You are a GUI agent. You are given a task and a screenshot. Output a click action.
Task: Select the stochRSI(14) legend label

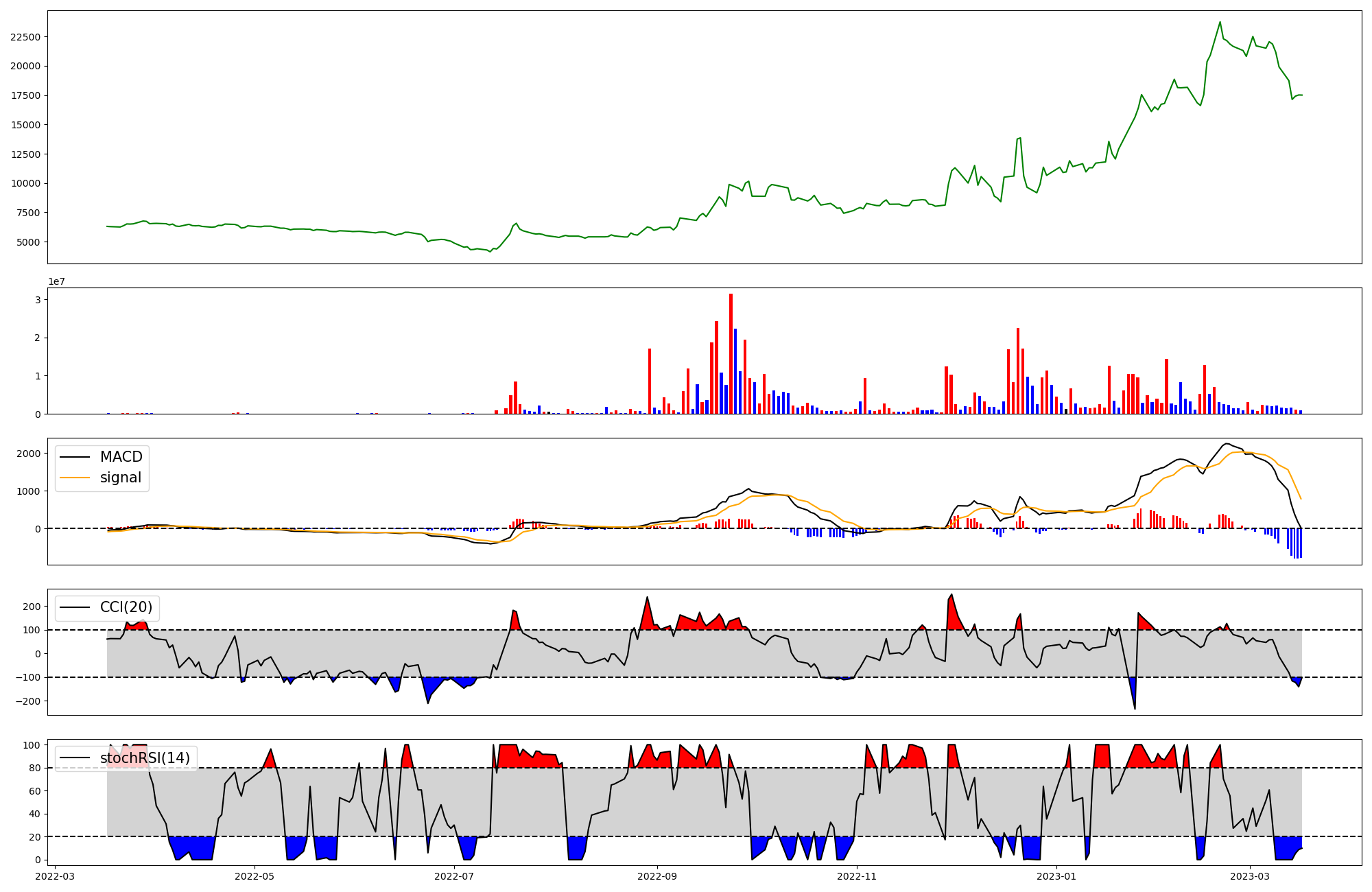point(145,758)
